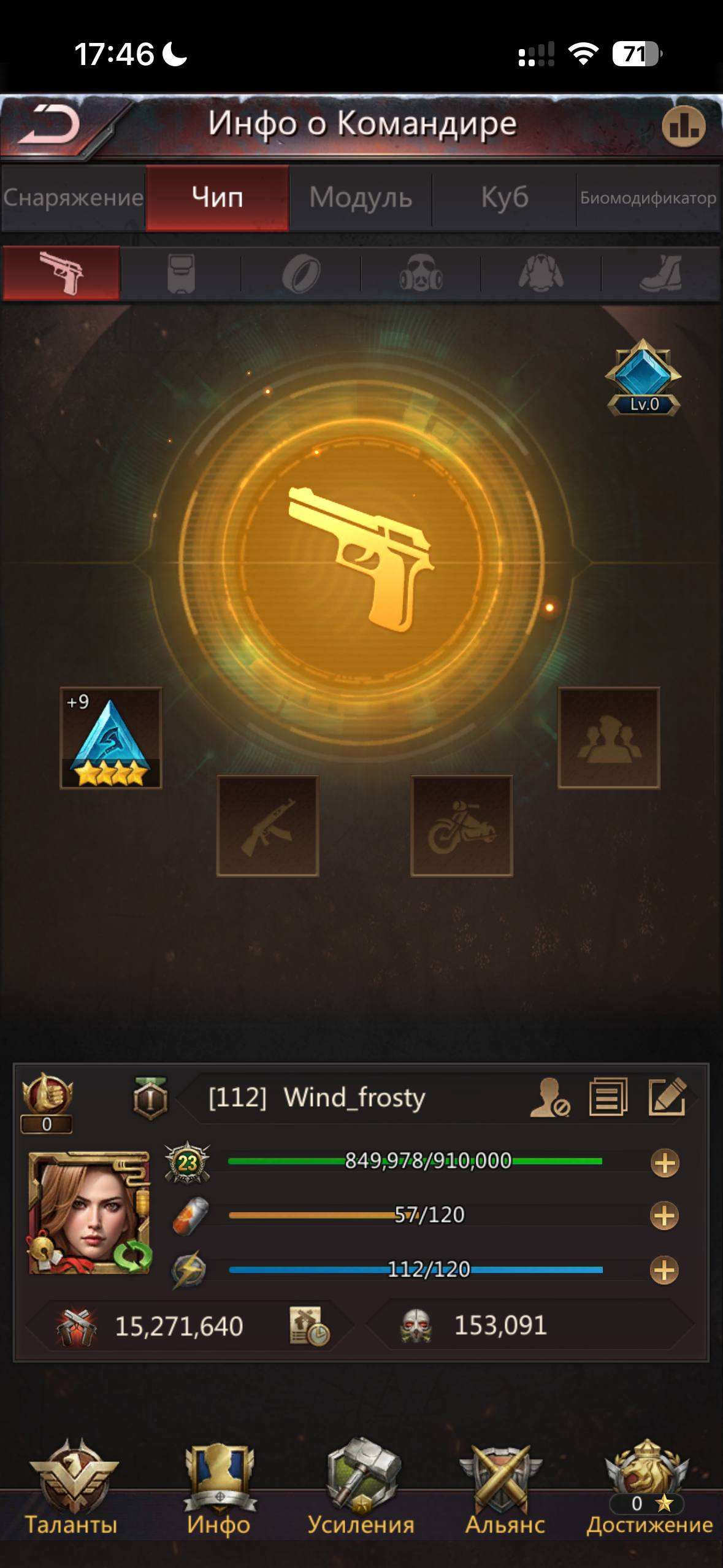Open the Биомодификатор tab
The image size is (723, 1568).
pyautogui.click(x=648, y=198)
